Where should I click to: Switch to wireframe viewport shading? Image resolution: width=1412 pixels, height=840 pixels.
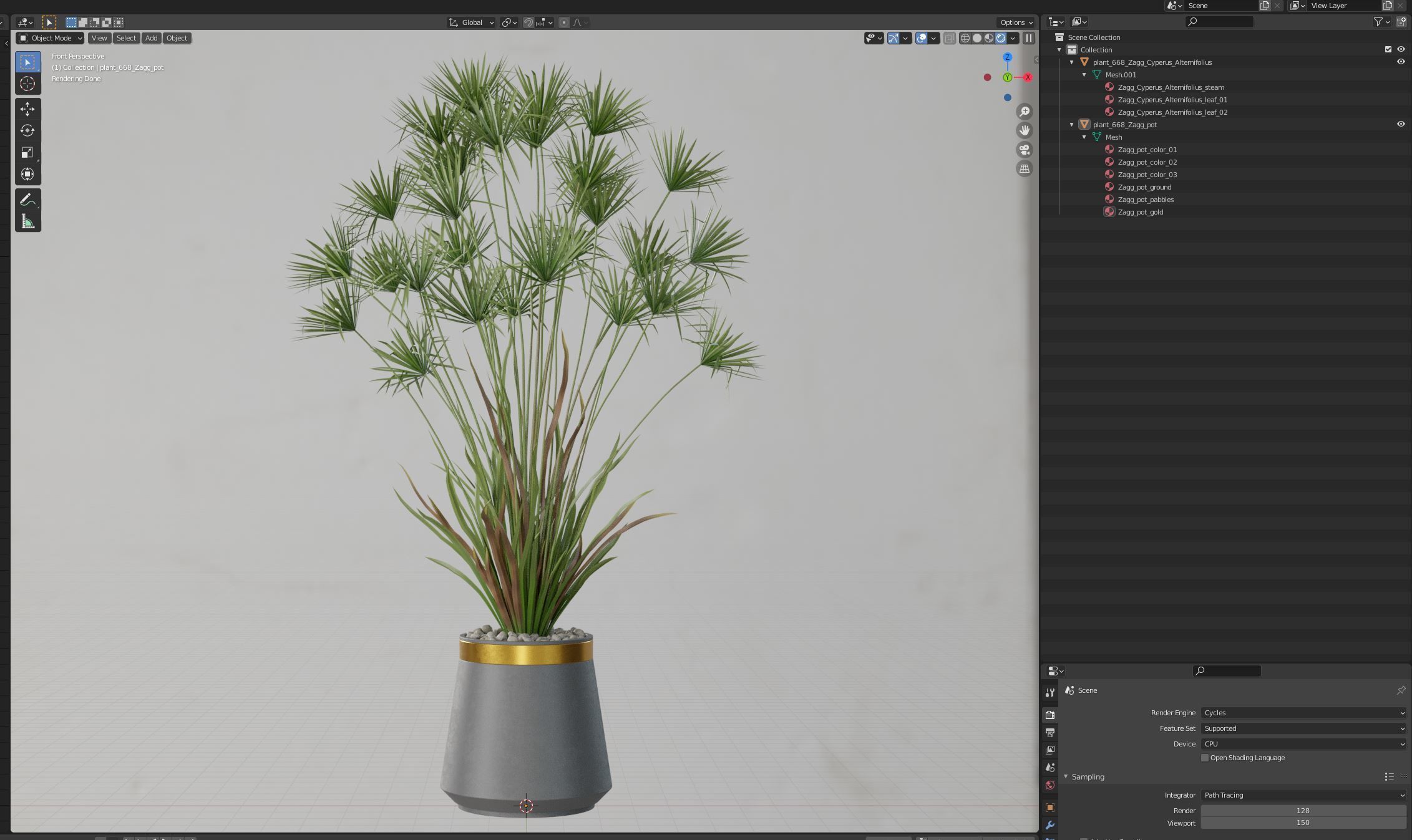click(965, 38)
